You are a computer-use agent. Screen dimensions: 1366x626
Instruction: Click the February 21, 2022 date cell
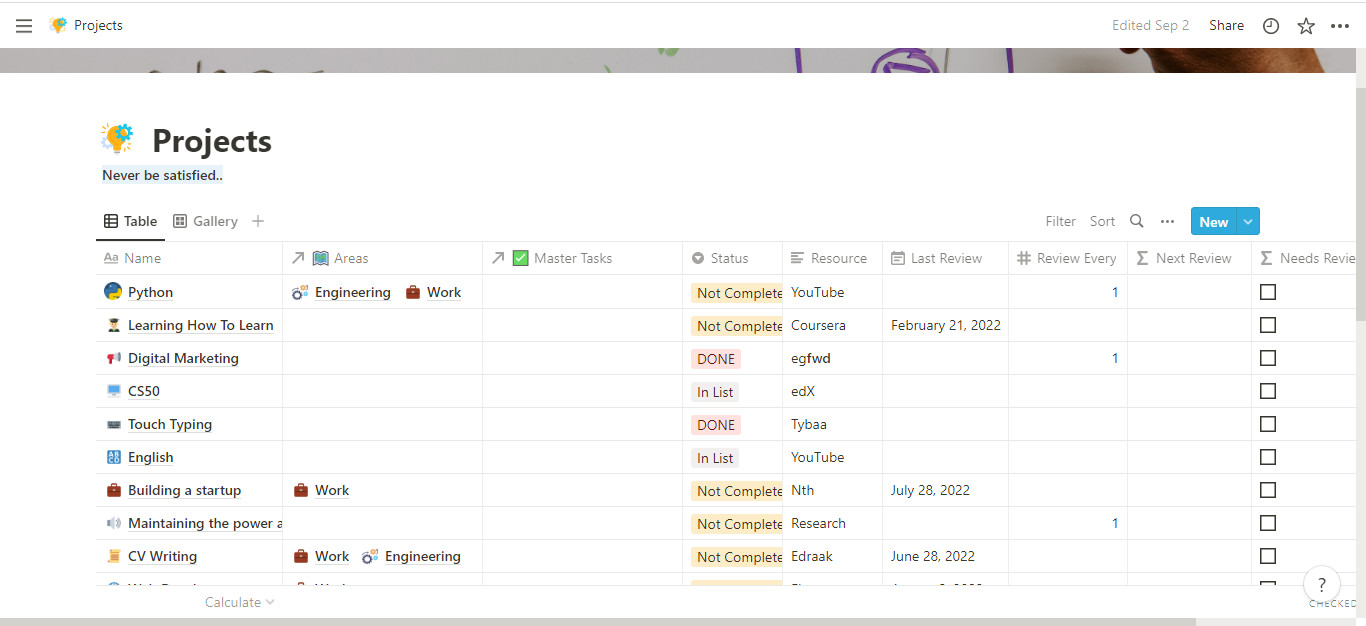tap(946, 325)
